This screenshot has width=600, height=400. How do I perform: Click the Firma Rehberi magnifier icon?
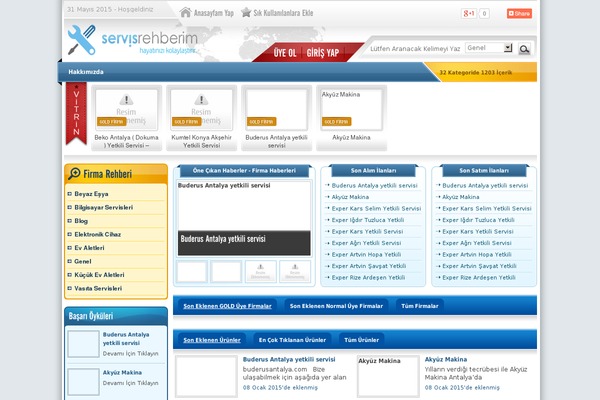pyautogui.click(x=74, y=173)
